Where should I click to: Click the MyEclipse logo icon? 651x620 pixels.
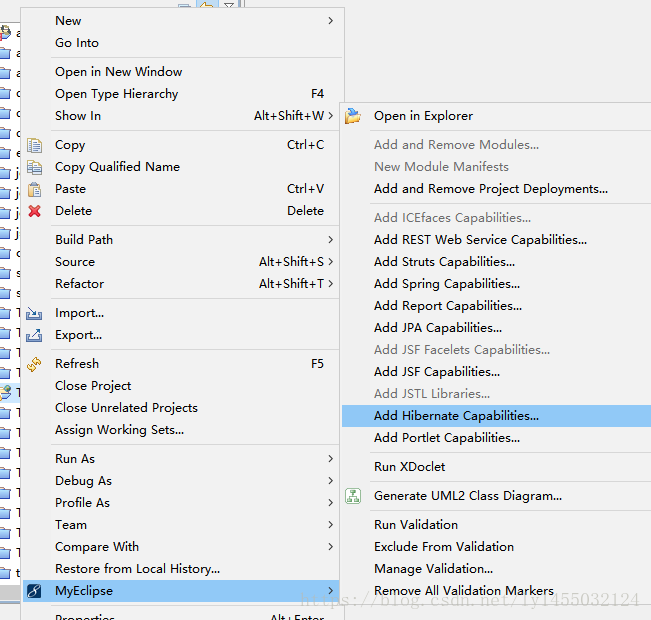[34, 591]
